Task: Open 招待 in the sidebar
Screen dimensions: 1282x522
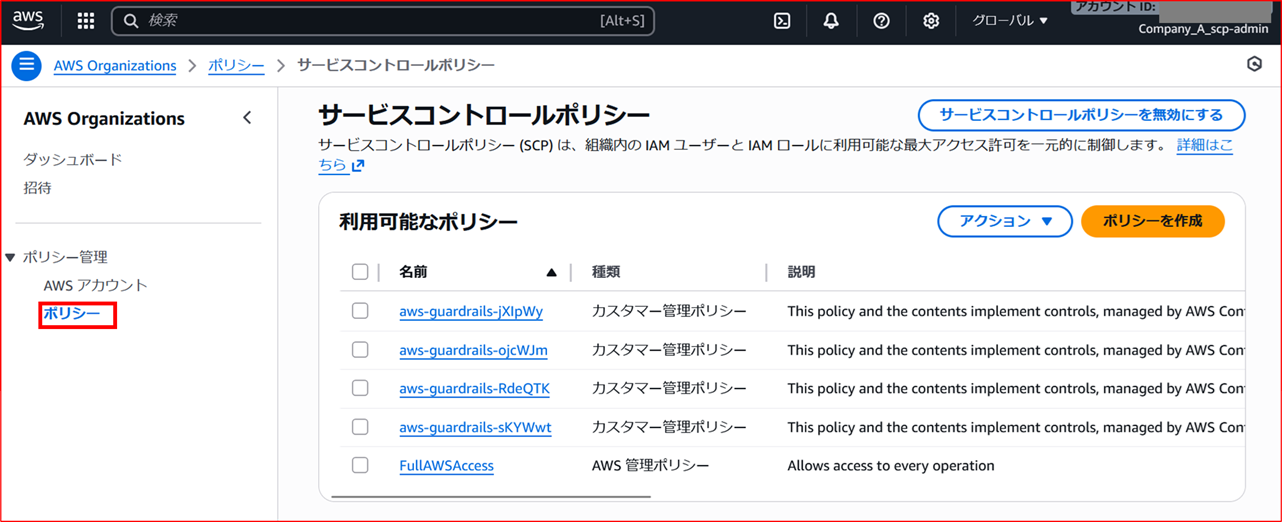Action: point(38,188)
